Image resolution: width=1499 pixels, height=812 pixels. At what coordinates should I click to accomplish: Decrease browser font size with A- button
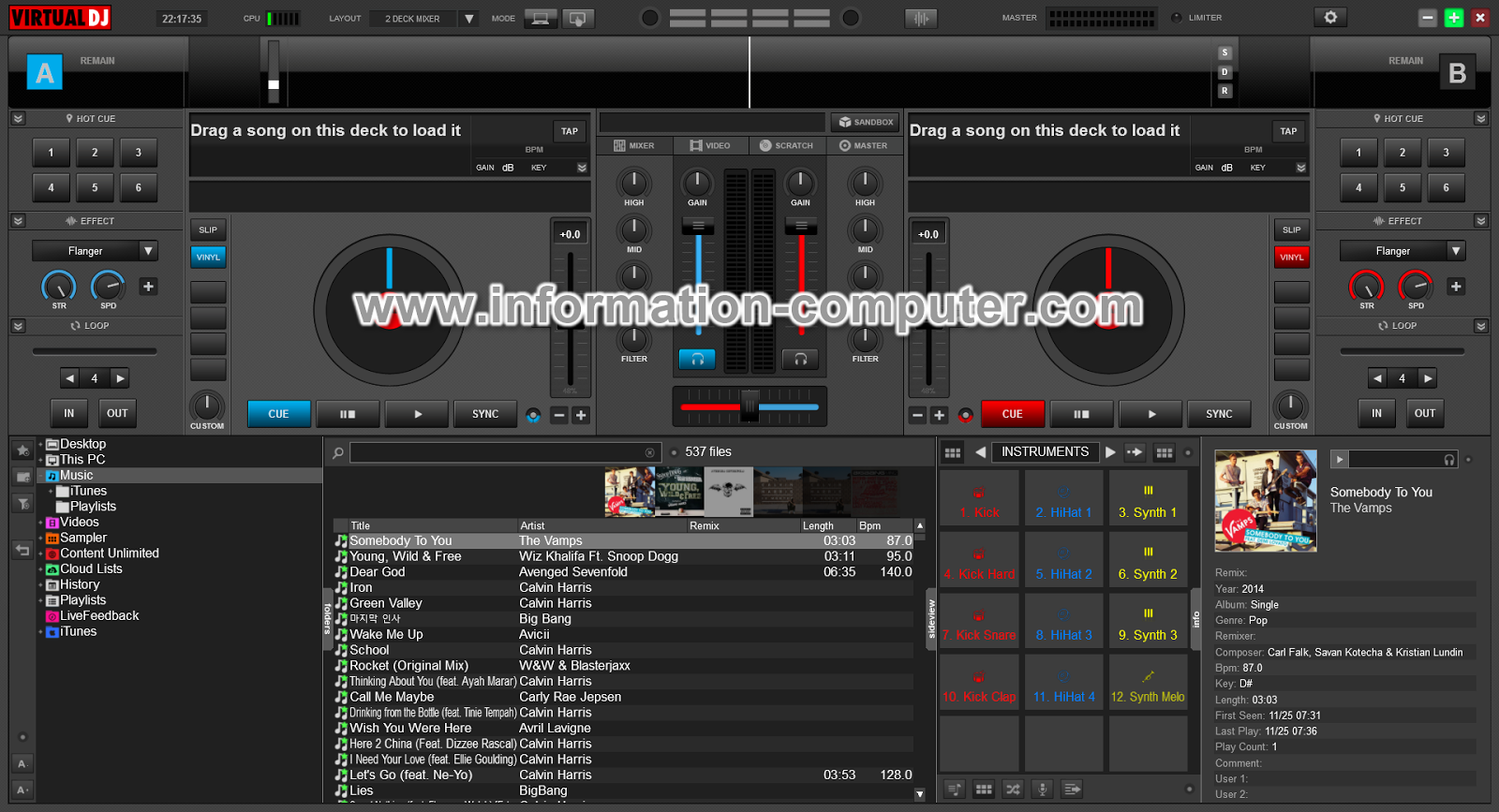[23, 763]
